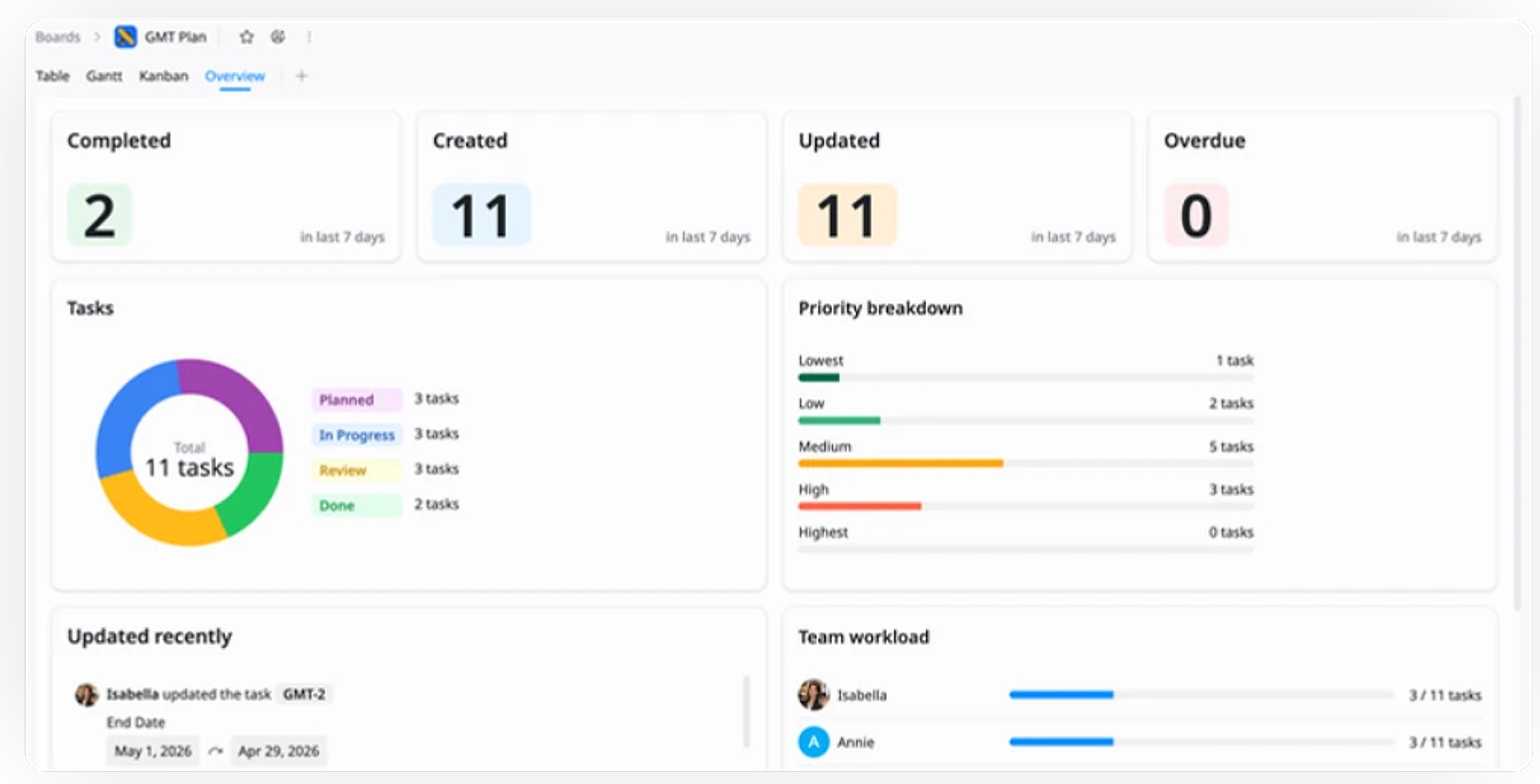
Task: Click the Medium priority bar
Action: (x=1026, y=463)
